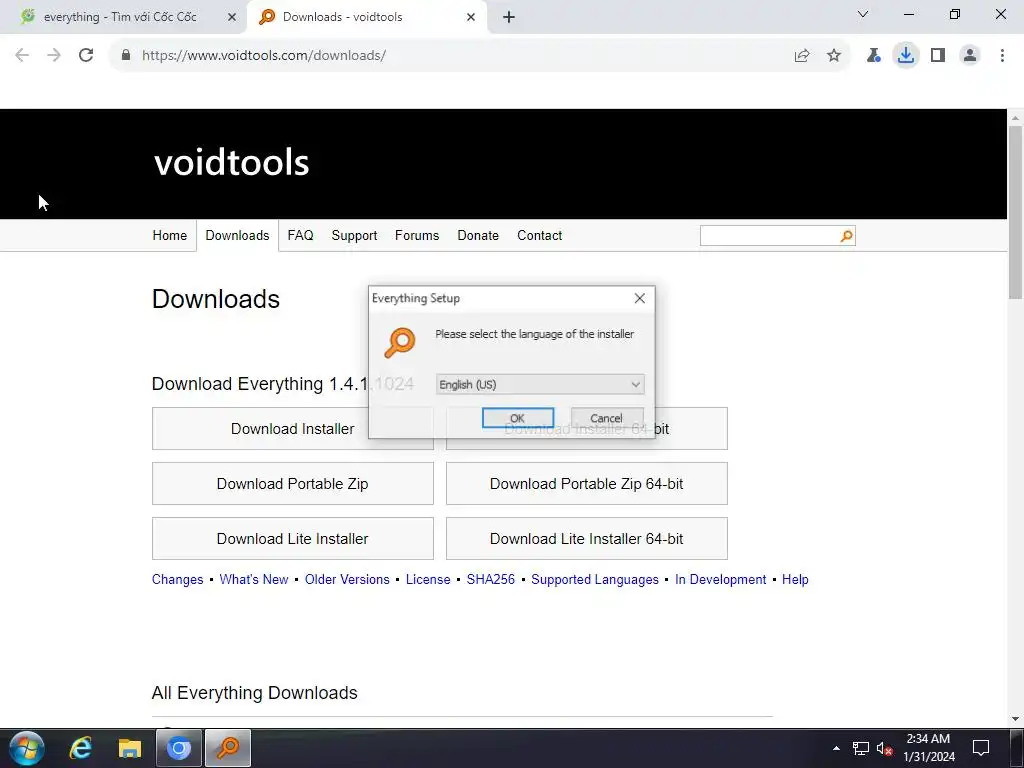Select the 'Downloads - voidtools' tab
This screenshot has width=1024, height=768.
coord(367,17)
